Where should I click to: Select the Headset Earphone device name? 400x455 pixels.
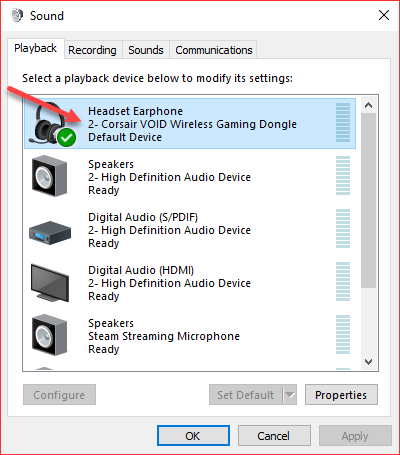coord(135,111)
